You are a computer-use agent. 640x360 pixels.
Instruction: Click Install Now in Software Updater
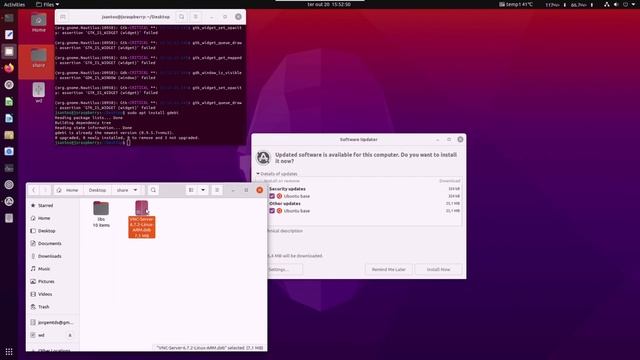pyautogui.click(x=438, y=269)
